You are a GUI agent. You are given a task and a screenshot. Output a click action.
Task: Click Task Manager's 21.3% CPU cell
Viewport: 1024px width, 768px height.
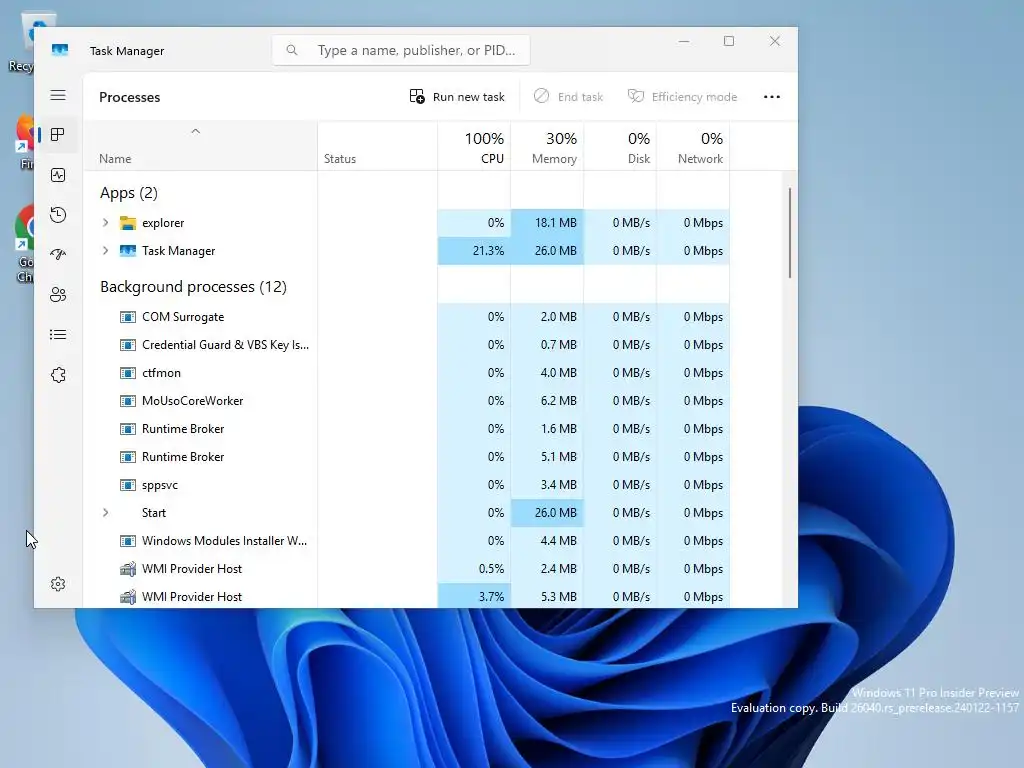coord(474,251)
